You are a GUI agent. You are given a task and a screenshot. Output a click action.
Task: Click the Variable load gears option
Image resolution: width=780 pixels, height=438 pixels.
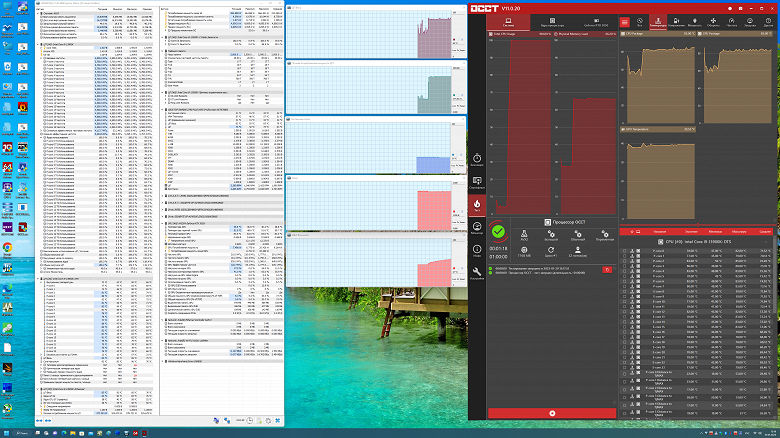(604, 235)
